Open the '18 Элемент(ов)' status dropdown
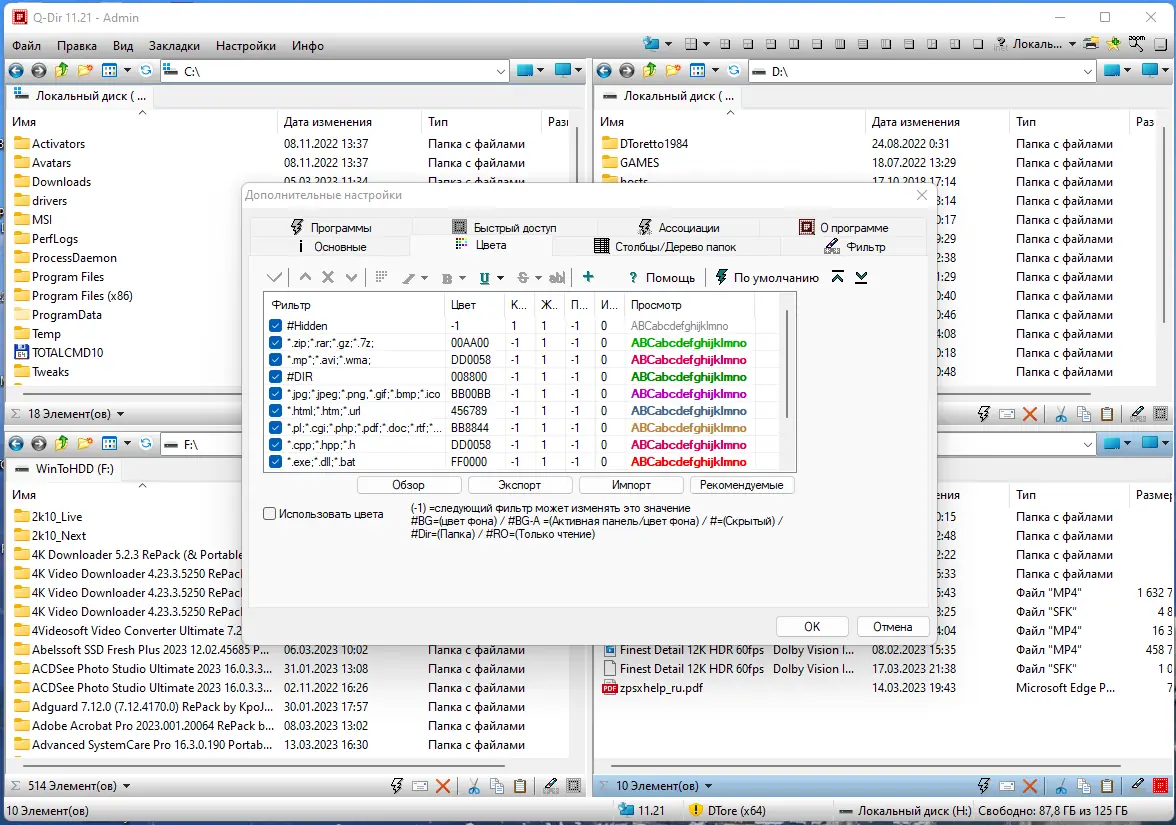Viewport: 1176px width, 825px height. click(121, 414)
